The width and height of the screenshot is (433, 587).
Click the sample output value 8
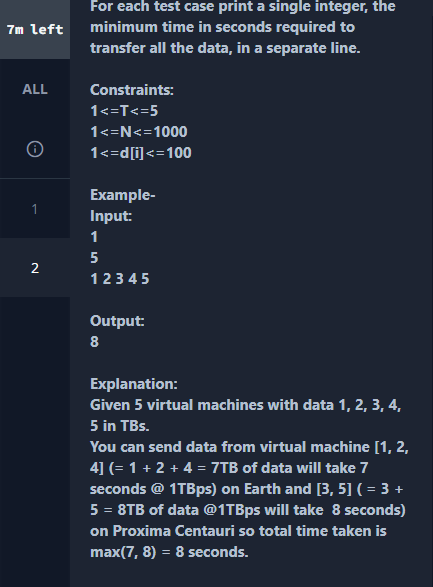coord(94,342)
